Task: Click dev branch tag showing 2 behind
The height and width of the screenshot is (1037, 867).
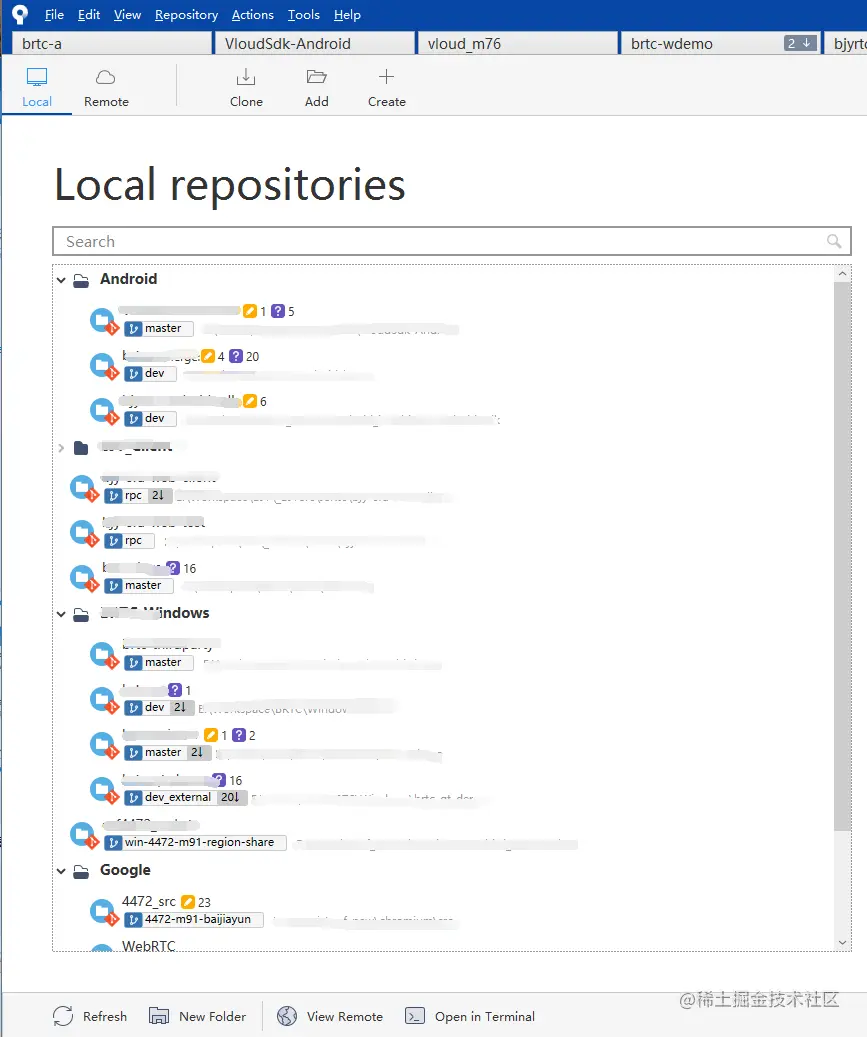Action: click(158, 708)
